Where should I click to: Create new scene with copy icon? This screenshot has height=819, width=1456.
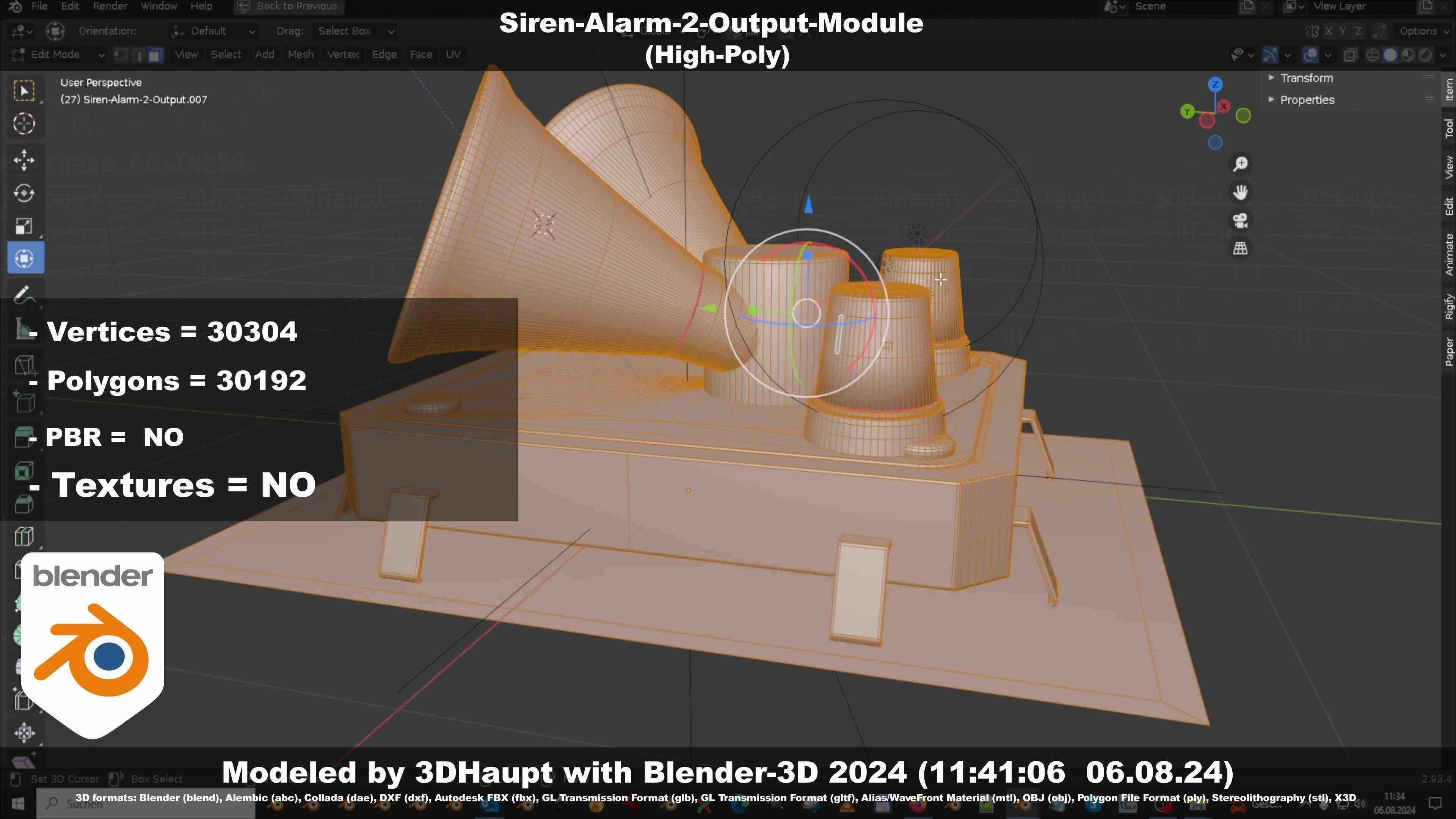click(x=1246, y=6)
